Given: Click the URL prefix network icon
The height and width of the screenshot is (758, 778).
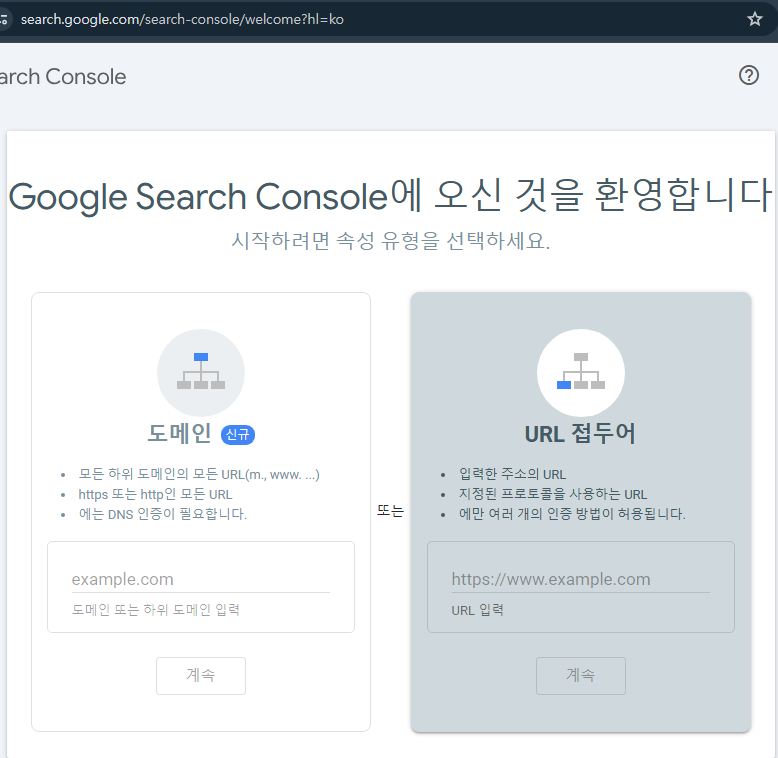Looking at the screenshot, I should click(x=581, y=372).
